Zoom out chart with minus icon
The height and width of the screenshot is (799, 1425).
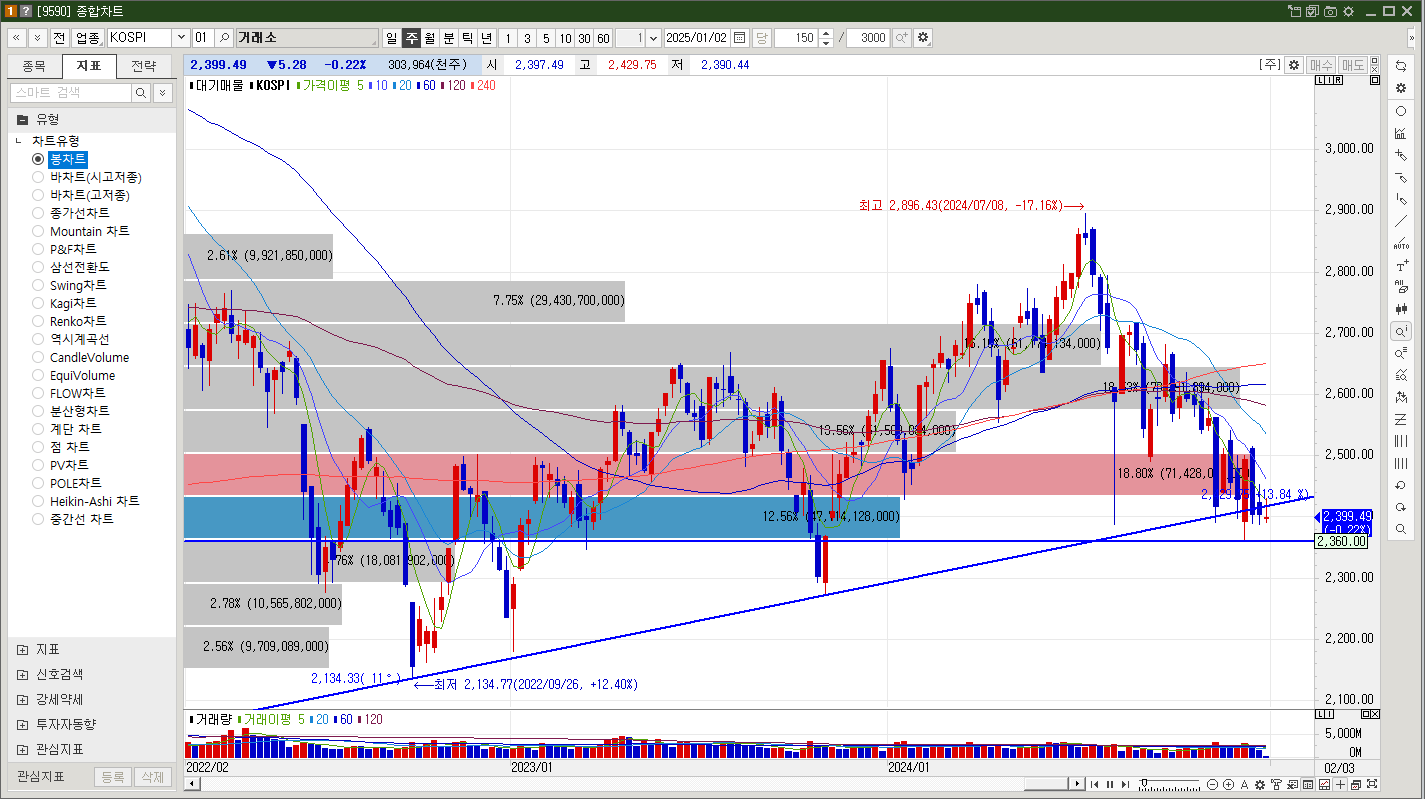(1212, 784)
